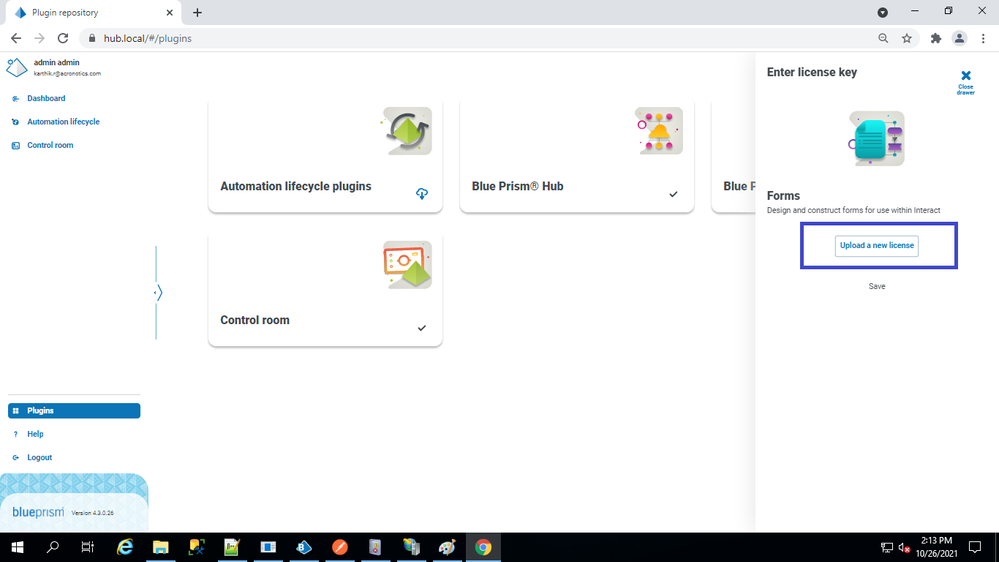The height and width of the screenshot is (562, 999).
Task: Open the Blue Prism® Hub card title
Action: pos(517,186)
